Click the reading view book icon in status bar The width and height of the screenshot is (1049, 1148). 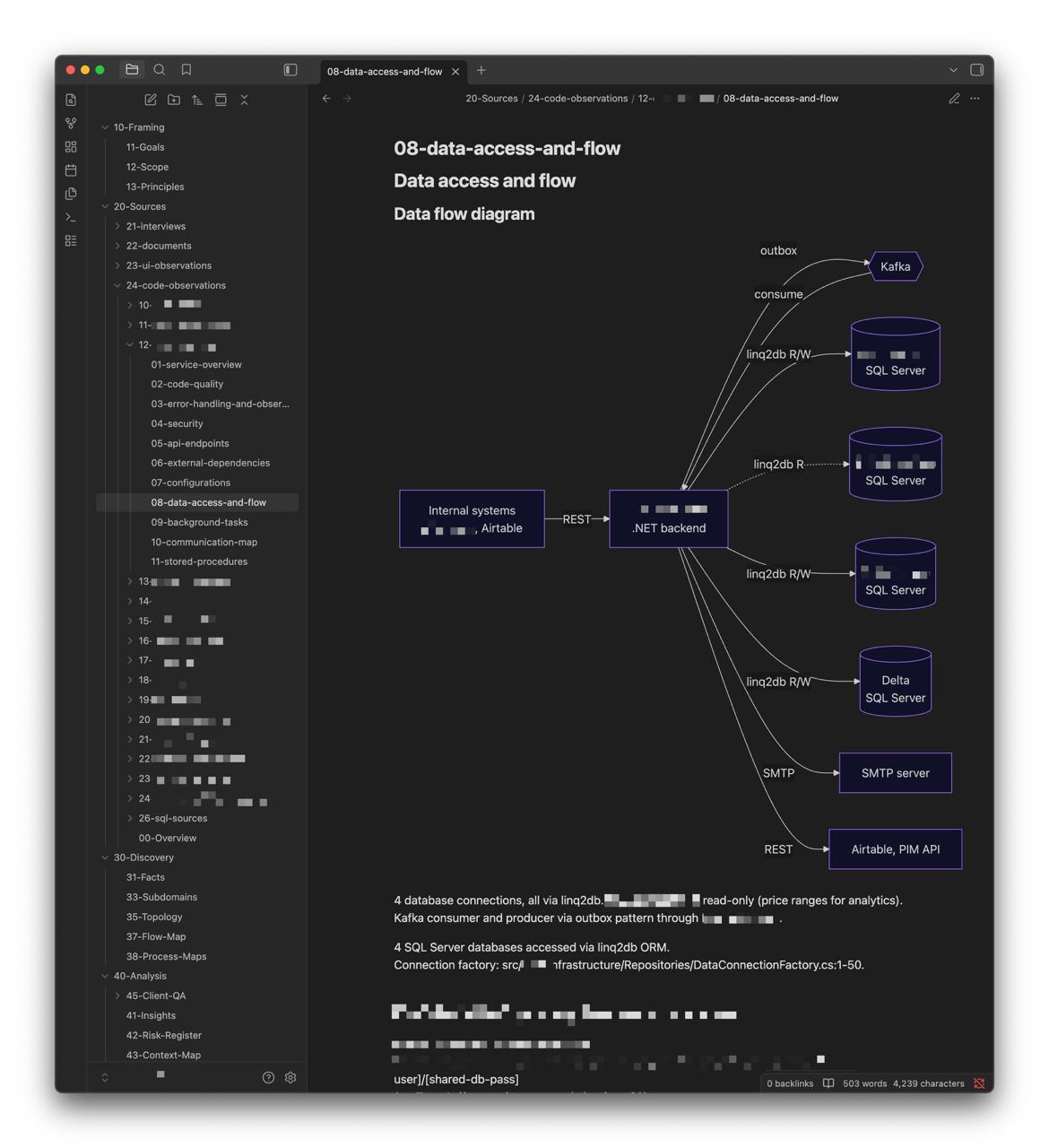pyautogui.click(x=828, y=1083)
